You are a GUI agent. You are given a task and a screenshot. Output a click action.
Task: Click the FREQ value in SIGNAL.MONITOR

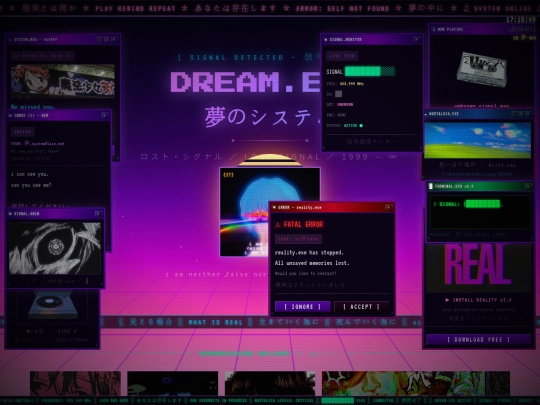tap(351, 84)
